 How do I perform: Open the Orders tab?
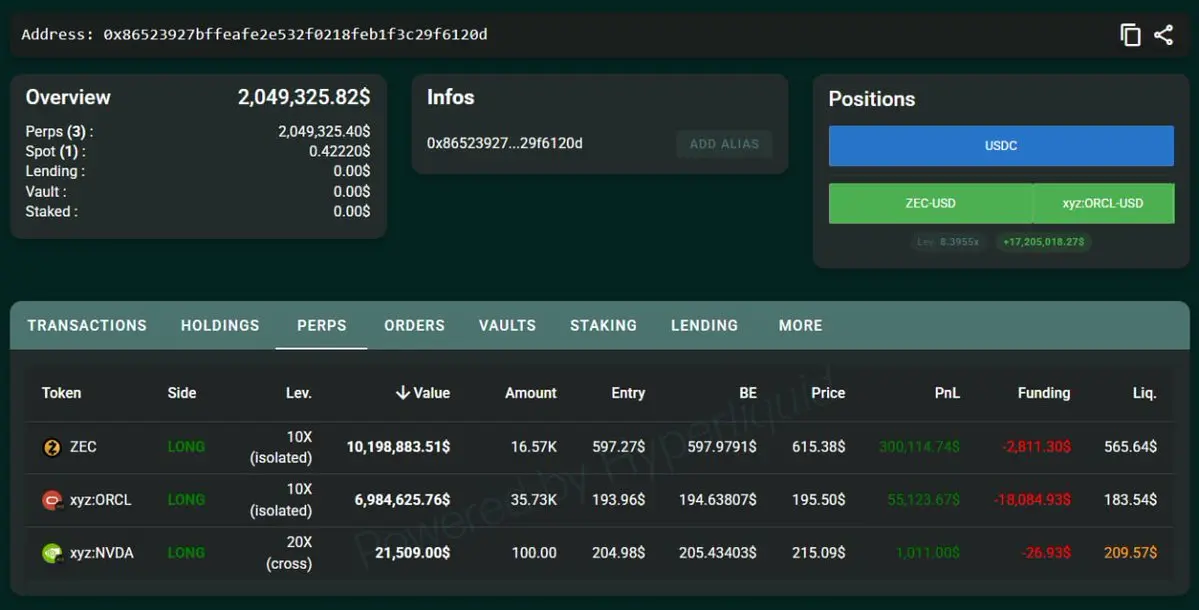[414, 326]
